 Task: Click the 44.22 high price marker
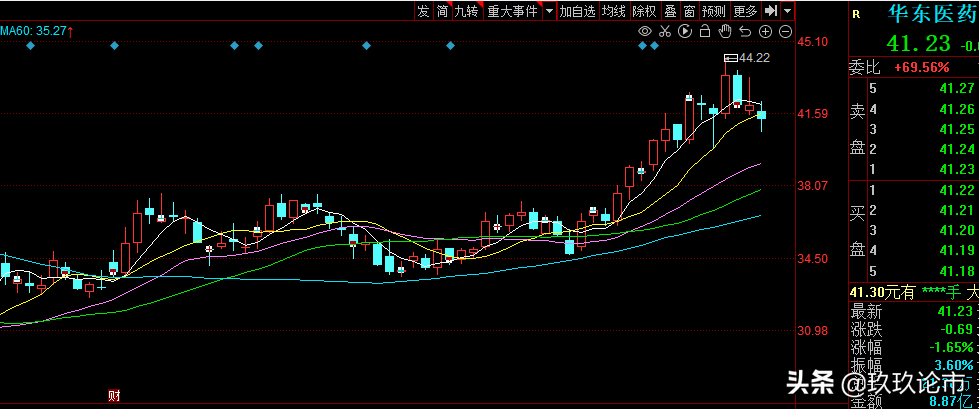(754, 58)
